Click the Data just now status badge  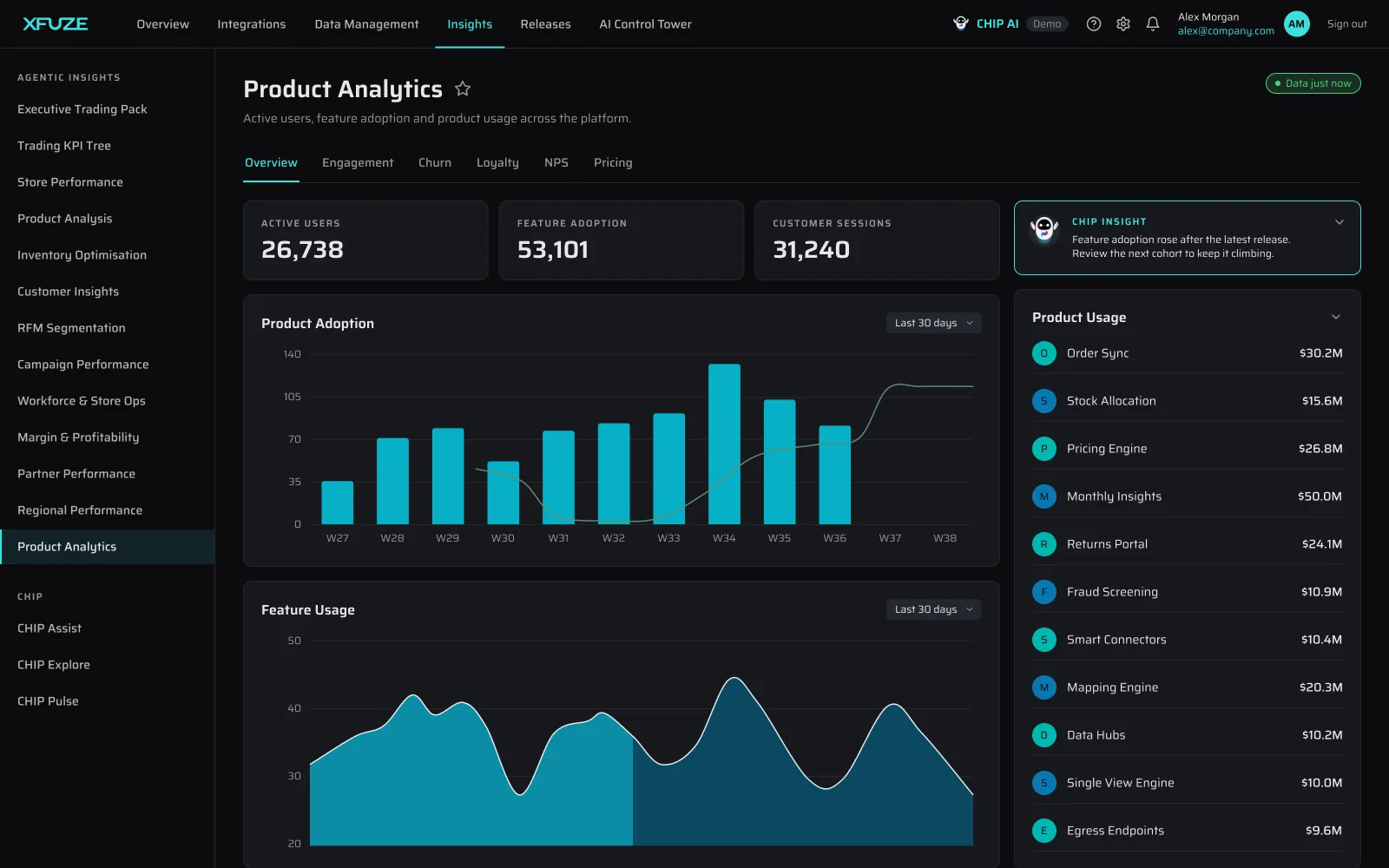(1313, 83)
